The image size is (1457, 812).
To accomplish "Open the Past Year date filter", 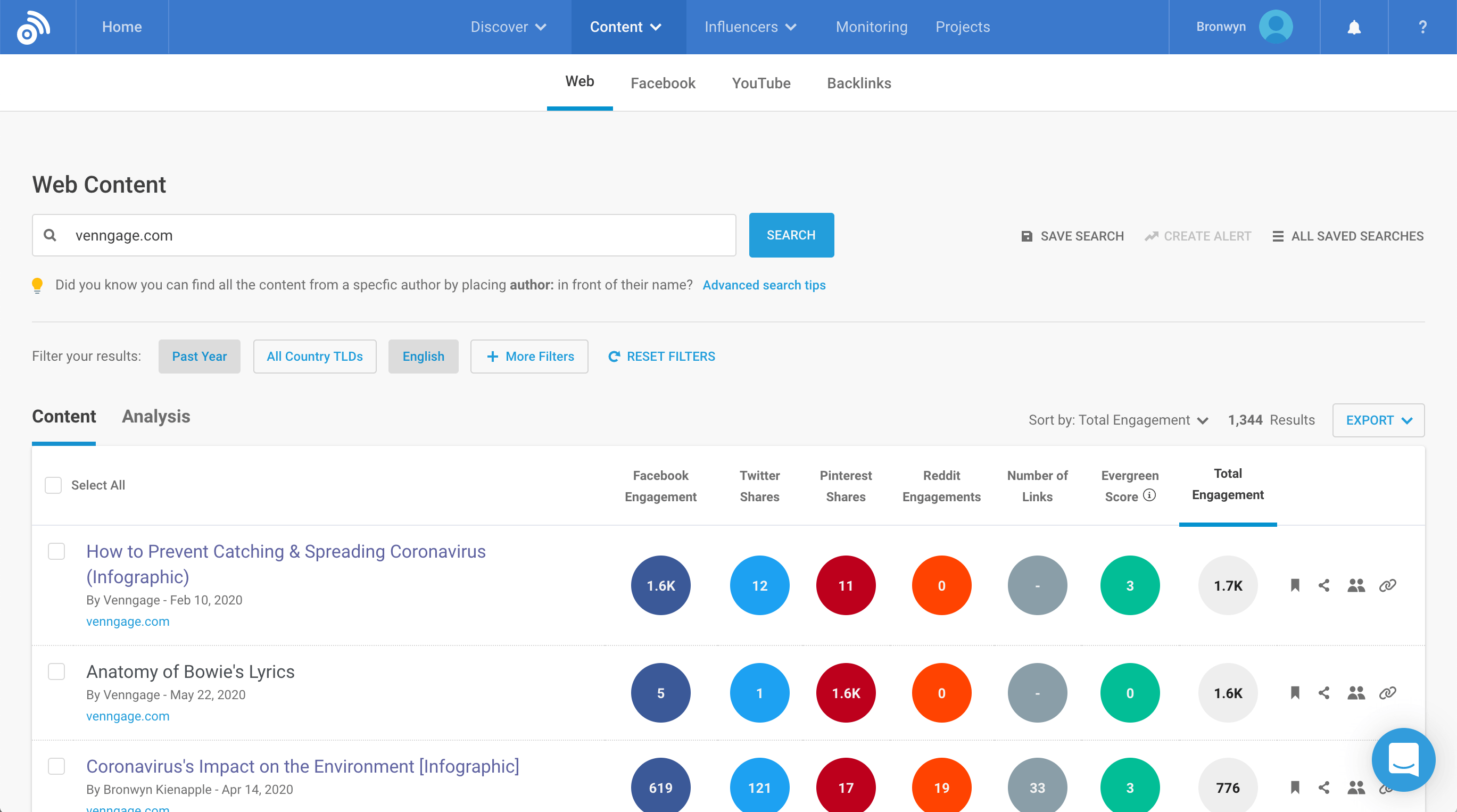I will (199, 356).
